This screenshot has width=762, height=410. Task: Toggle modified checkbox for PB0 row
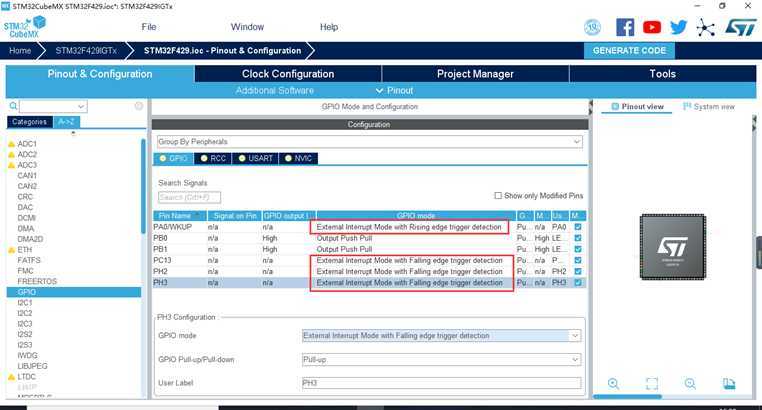[x=578, y=238]
